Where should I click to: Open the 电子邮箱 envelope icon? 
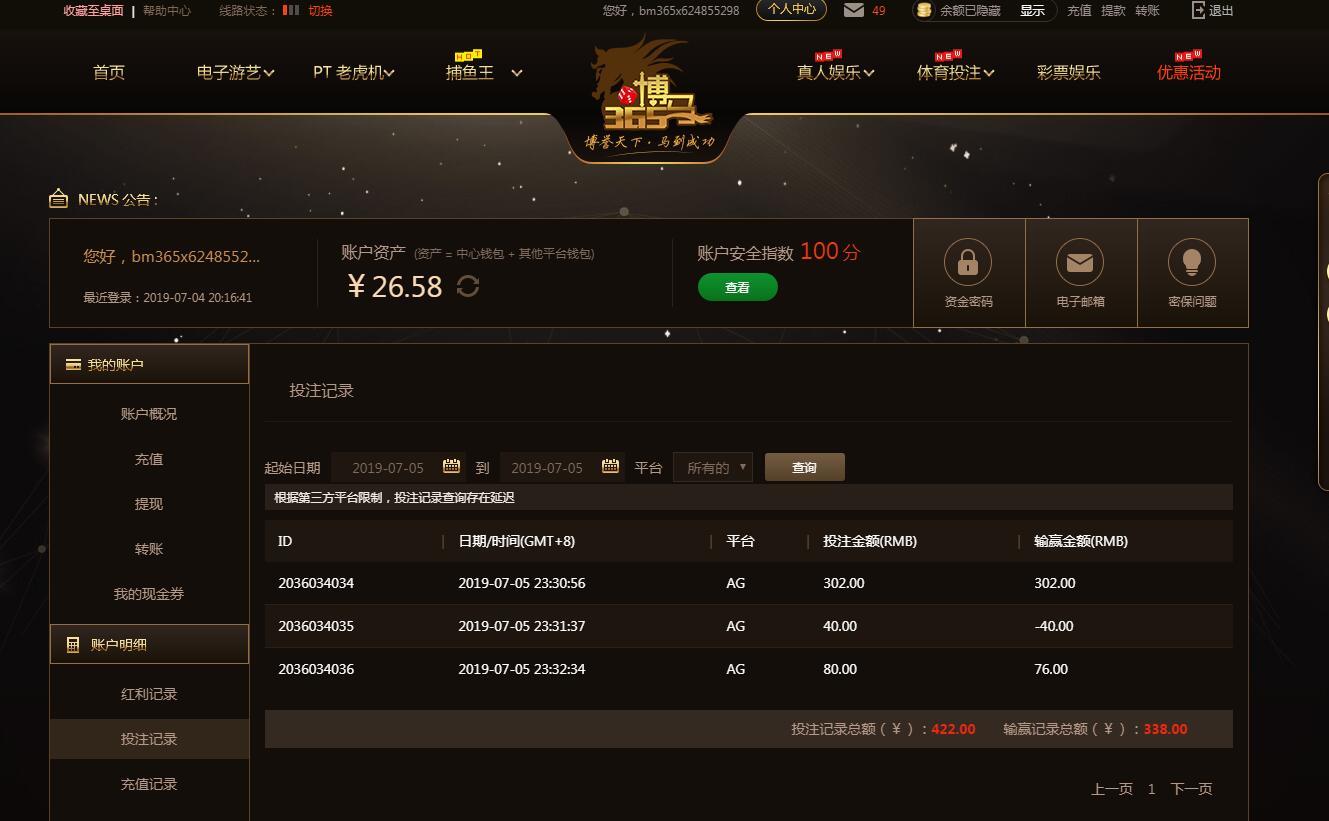pos(1080,262)
